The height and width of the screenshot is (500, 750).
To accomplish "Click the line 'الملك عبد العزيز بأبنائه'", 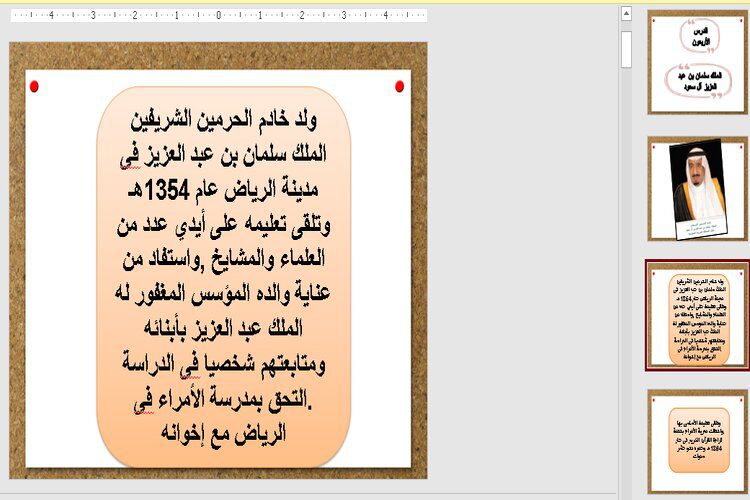I will point(223,328).
